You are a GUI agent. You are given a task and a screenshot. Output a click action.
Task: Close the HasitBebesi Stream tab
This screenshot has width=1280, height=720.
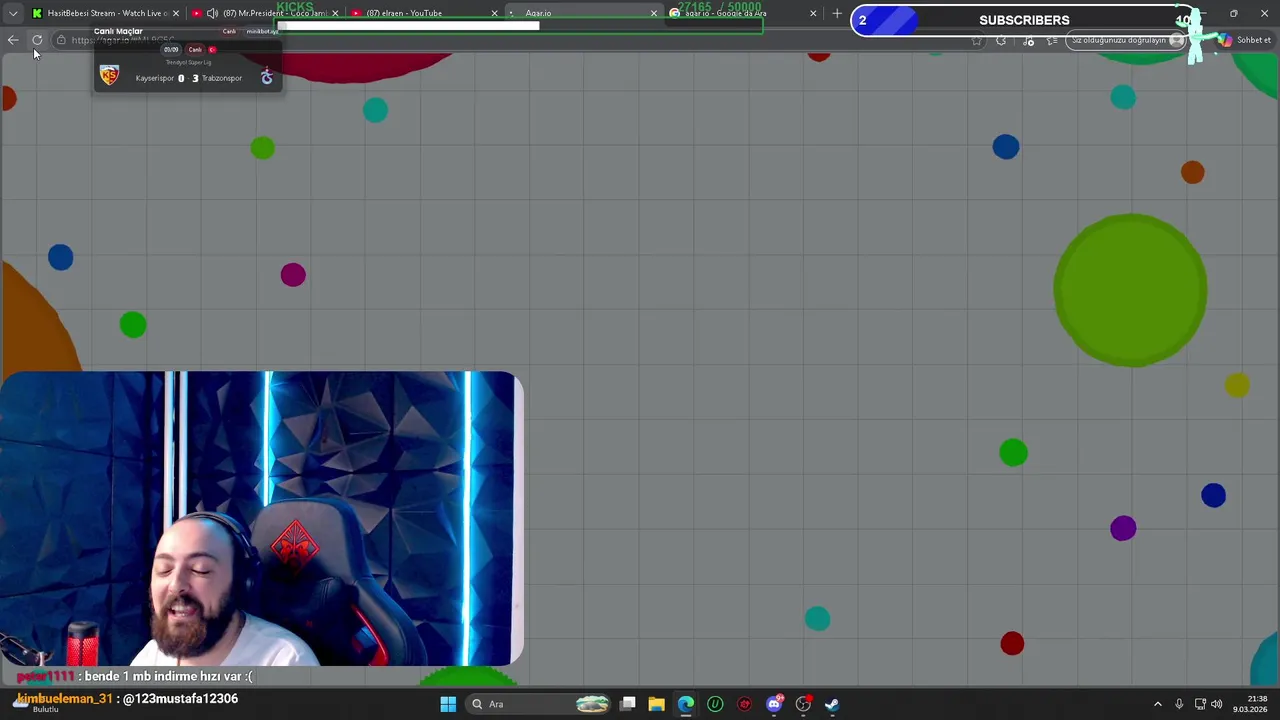[x=176, y=13]
